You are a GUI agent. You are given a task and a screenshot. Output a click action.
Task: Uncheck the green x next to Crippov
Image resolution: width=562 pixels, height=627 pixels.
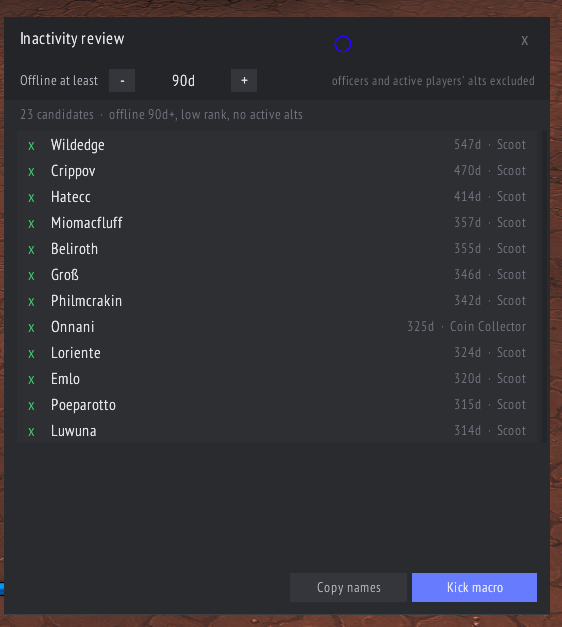coord(31,172)
